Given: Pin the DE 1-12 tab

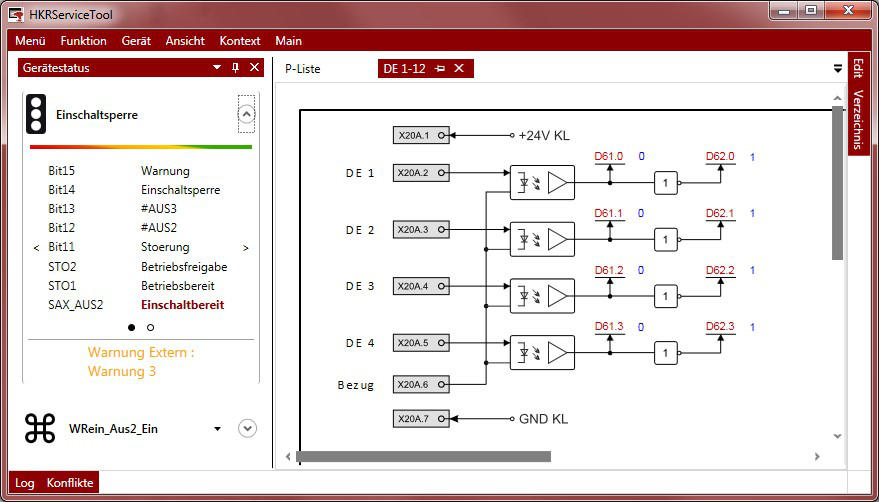Looking at the screenshot, I should pyautogui.click(x=440, y=69).
